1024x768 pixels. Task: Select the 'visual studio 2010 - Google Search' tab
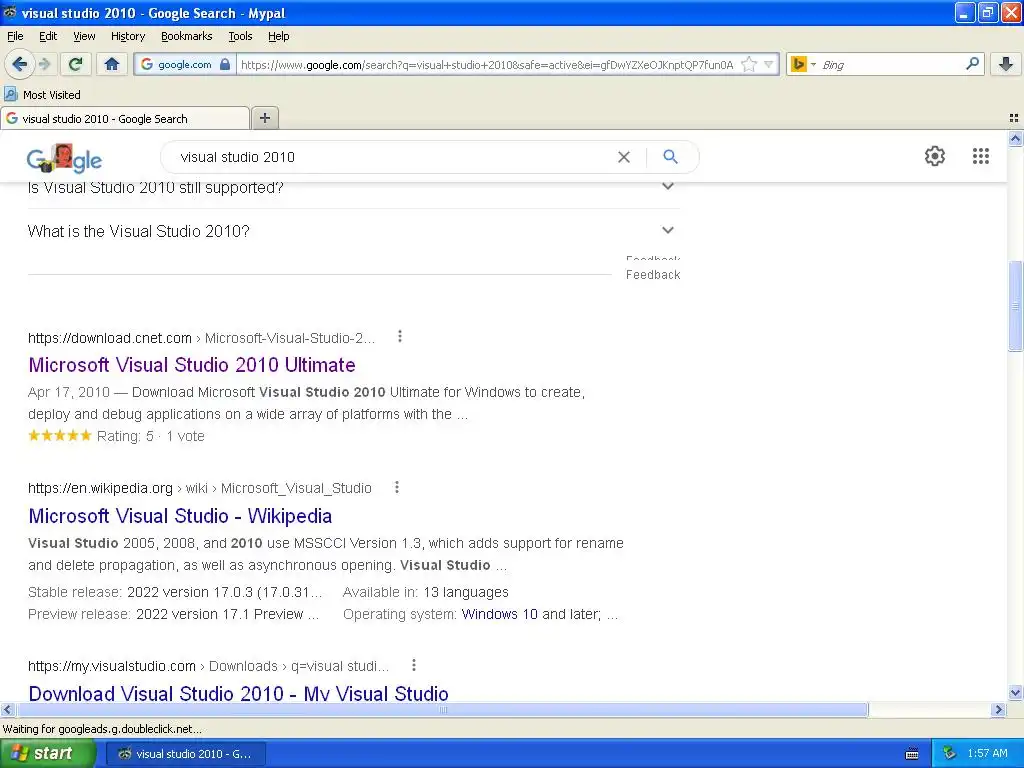coord(125,118)
